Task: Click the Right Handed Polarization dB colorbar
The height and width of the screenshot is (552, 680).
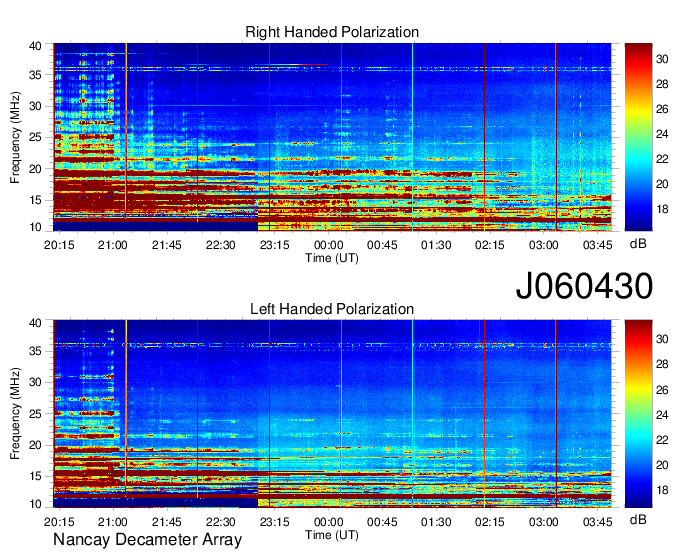Action: (638, 137)
